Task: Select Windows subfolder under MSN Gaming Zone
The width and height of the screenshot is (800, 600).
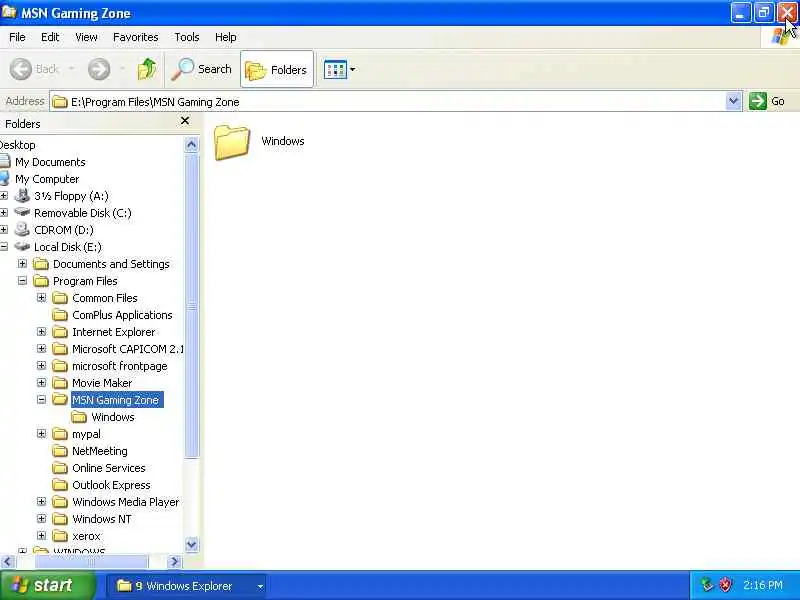Action: 113,417
